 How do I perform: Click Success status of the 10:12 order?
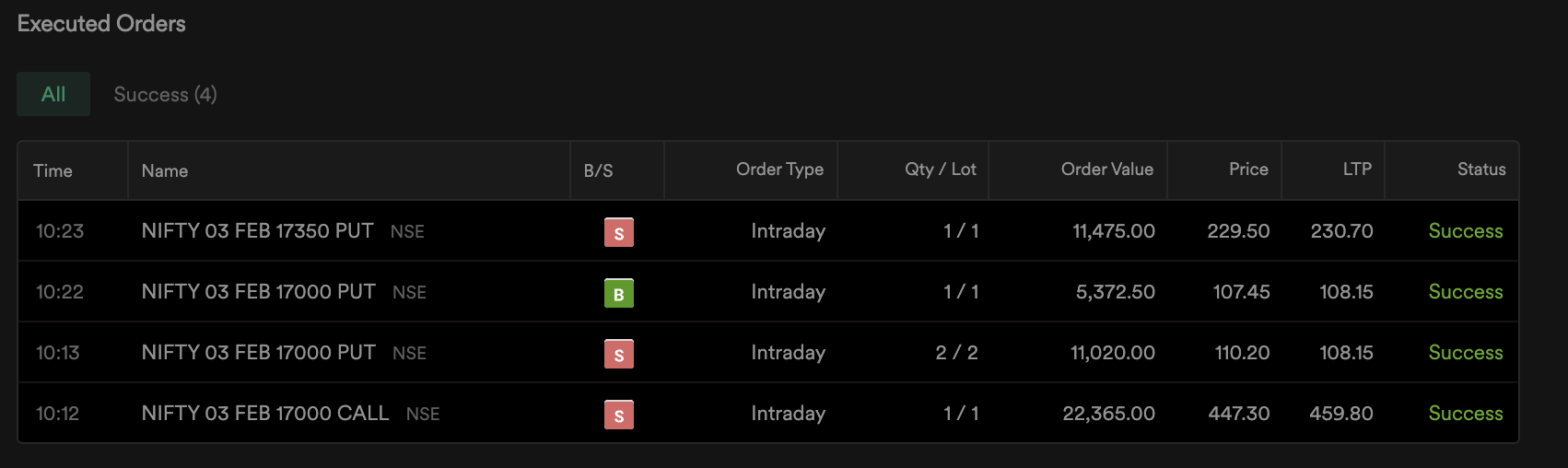click(x=1466, y=413)
